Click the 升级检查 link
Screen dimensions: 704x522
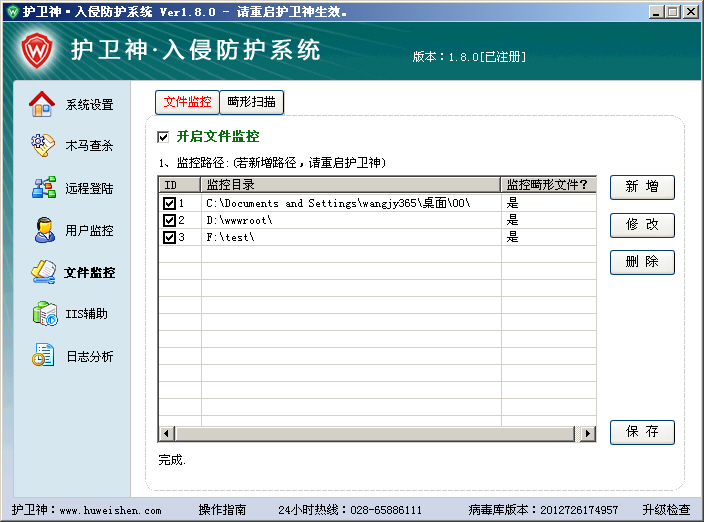tap(666, 509)
